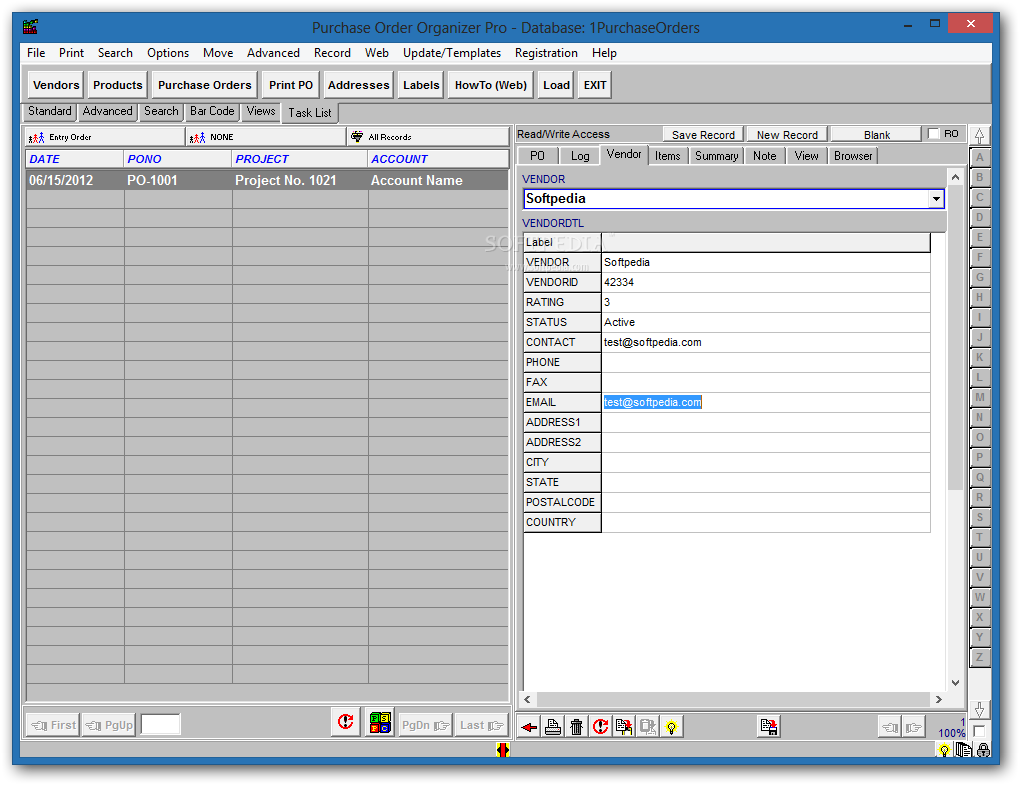Image resolution: width=1020 pixels, height=785 pixels.
Task: Open the Task List tab
Action: 310,113
